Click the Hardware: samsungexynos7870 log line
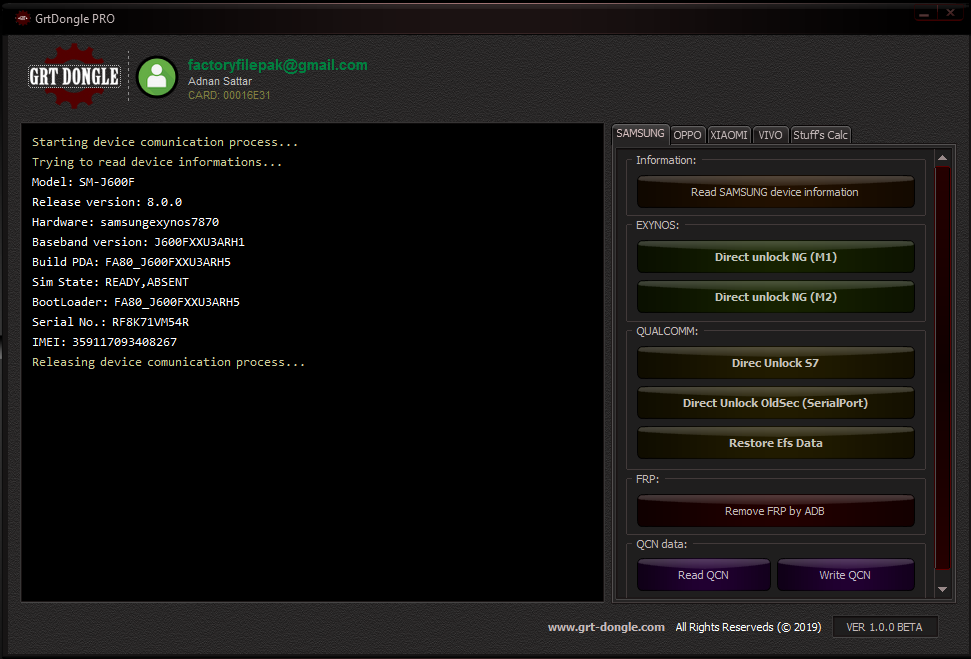The height and width of the screenshot is (659, 971). pos(125,222)
